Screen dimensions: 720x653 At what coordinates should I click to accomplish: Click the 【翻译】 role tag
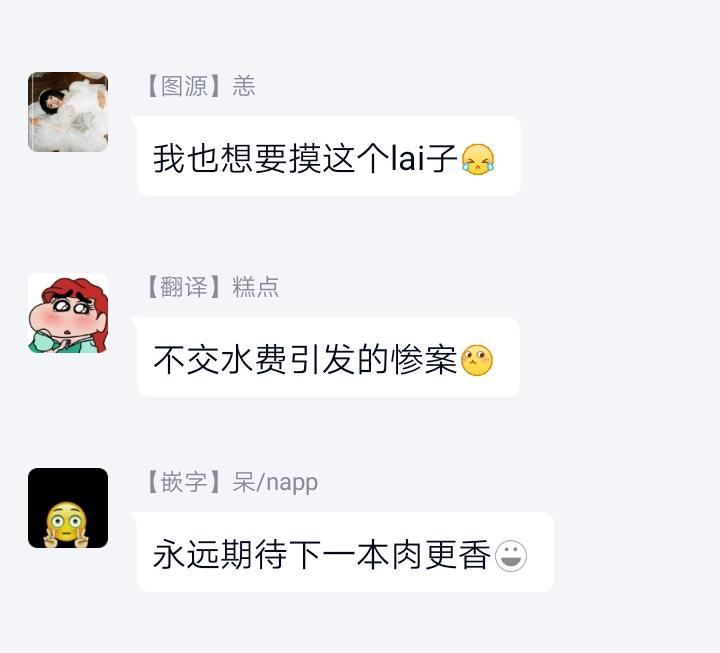coord(185,287)
